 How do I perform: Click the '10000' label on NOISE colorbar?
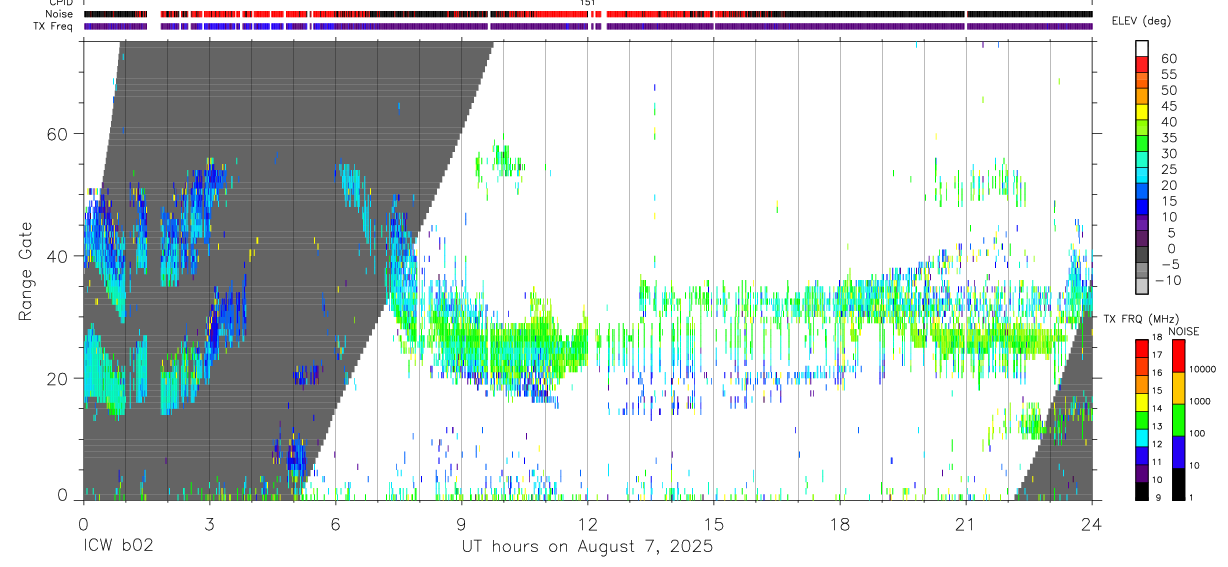pos(1202,369)
